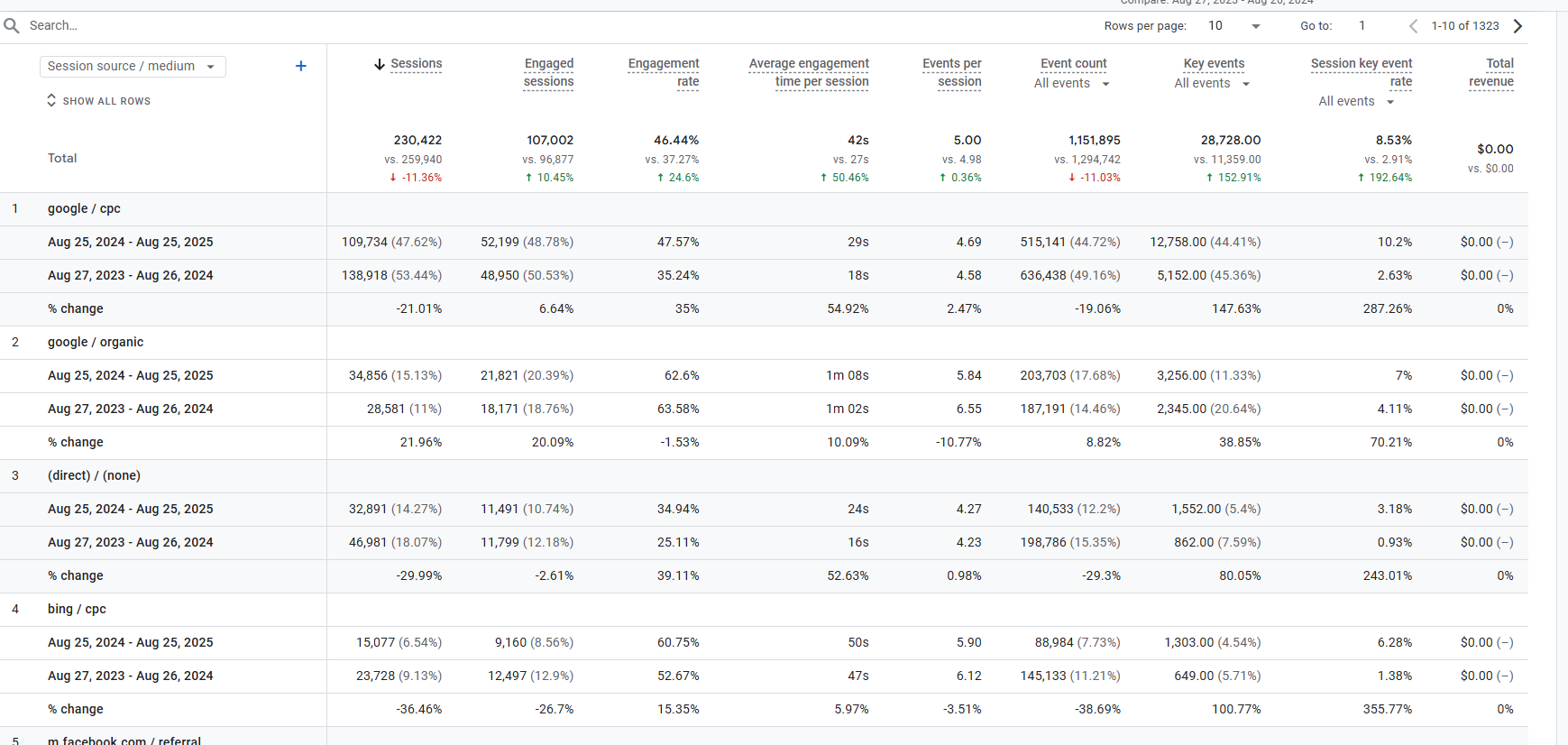Viewport: 1568px width, 745px height.
Task: Click google / cpc sessions % change -21.01%
Action: coord(418,309)
